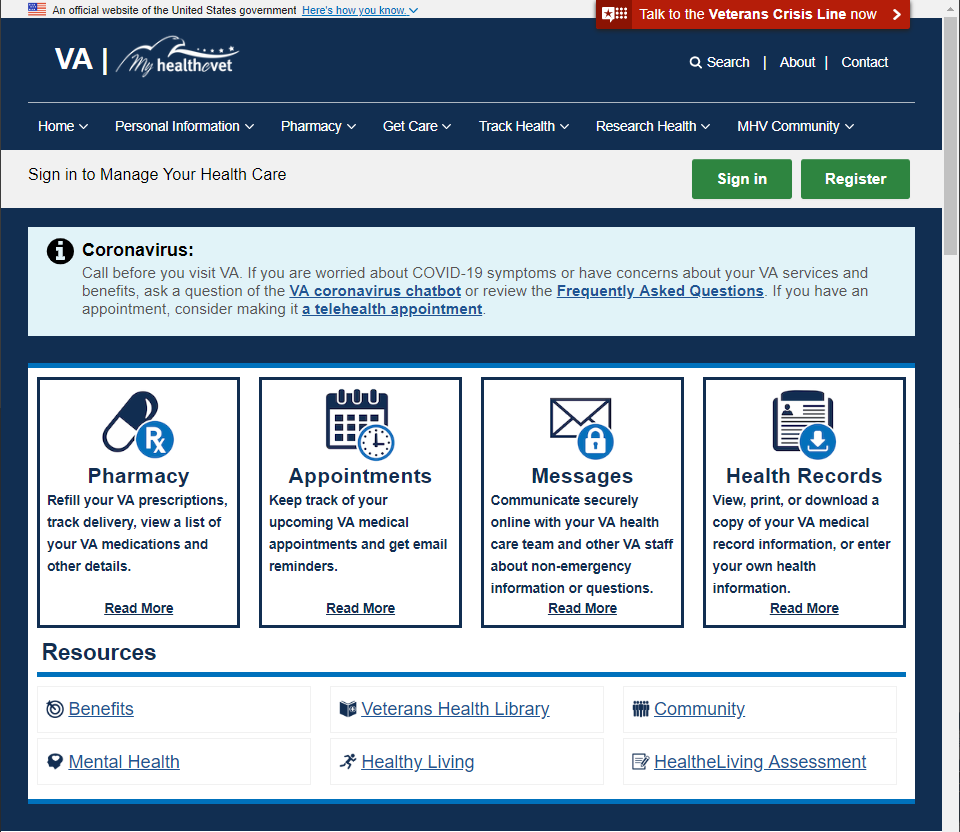Screen dimensions: 960x832
Task: Expand the Home menu
Action: click(x=63, y=126)
